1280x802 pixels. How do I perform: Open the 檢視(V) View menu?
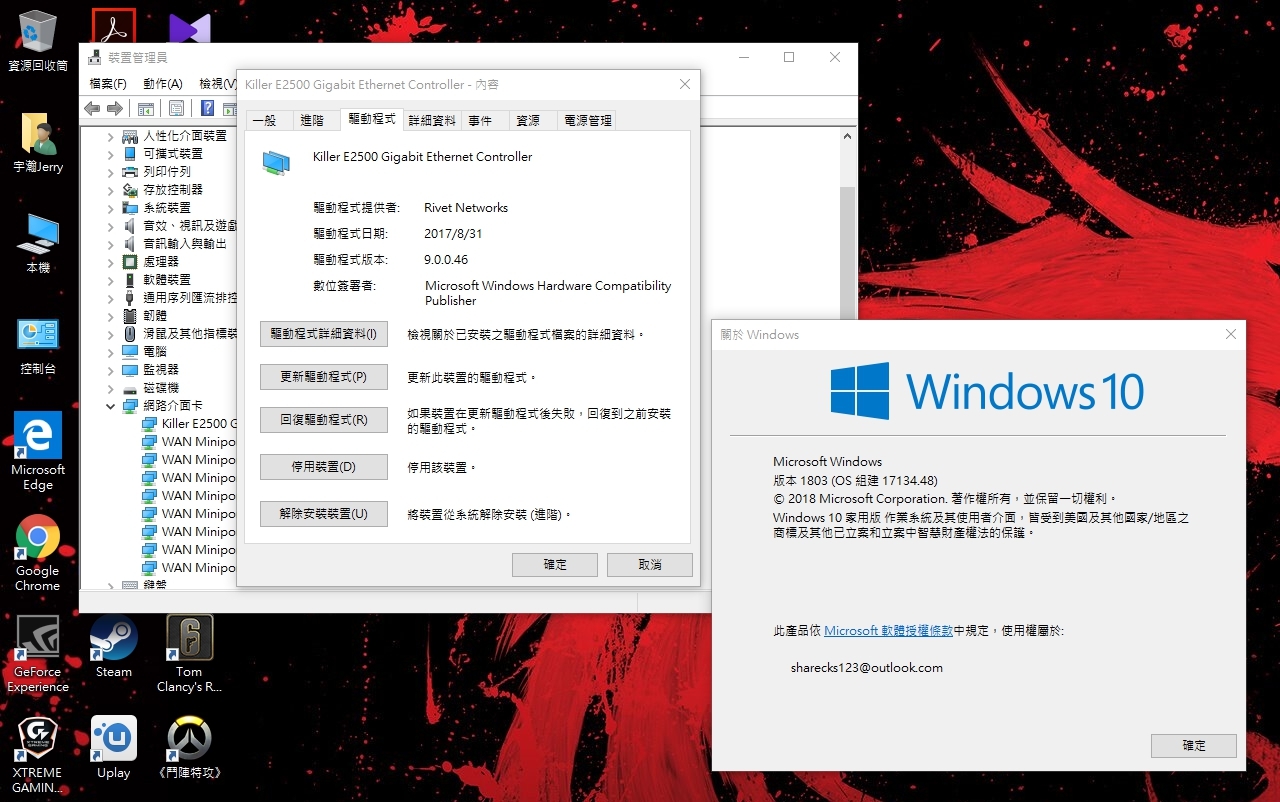(x=217, y=84)
